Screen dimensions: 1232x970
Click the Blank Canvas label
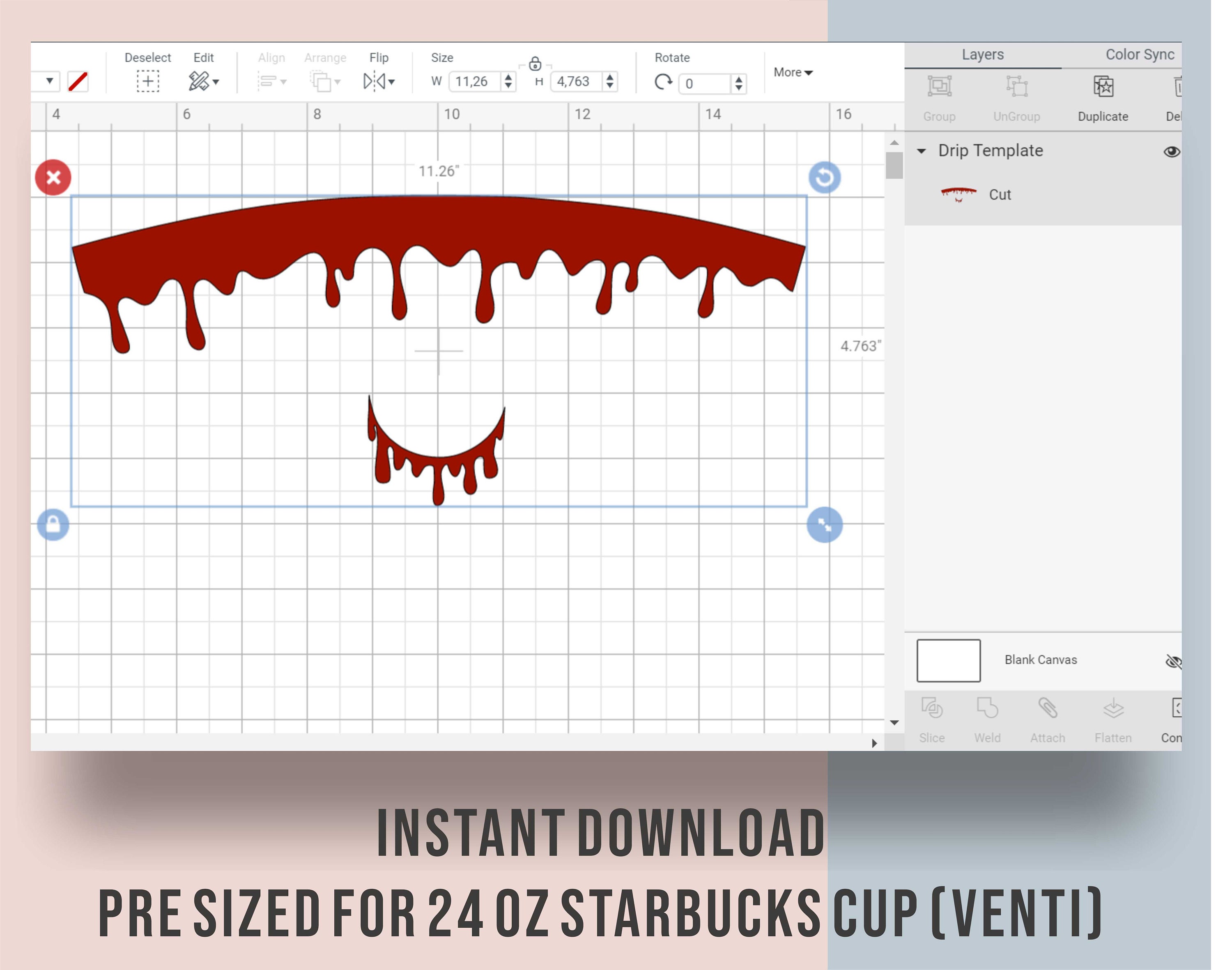point(1041,660)
